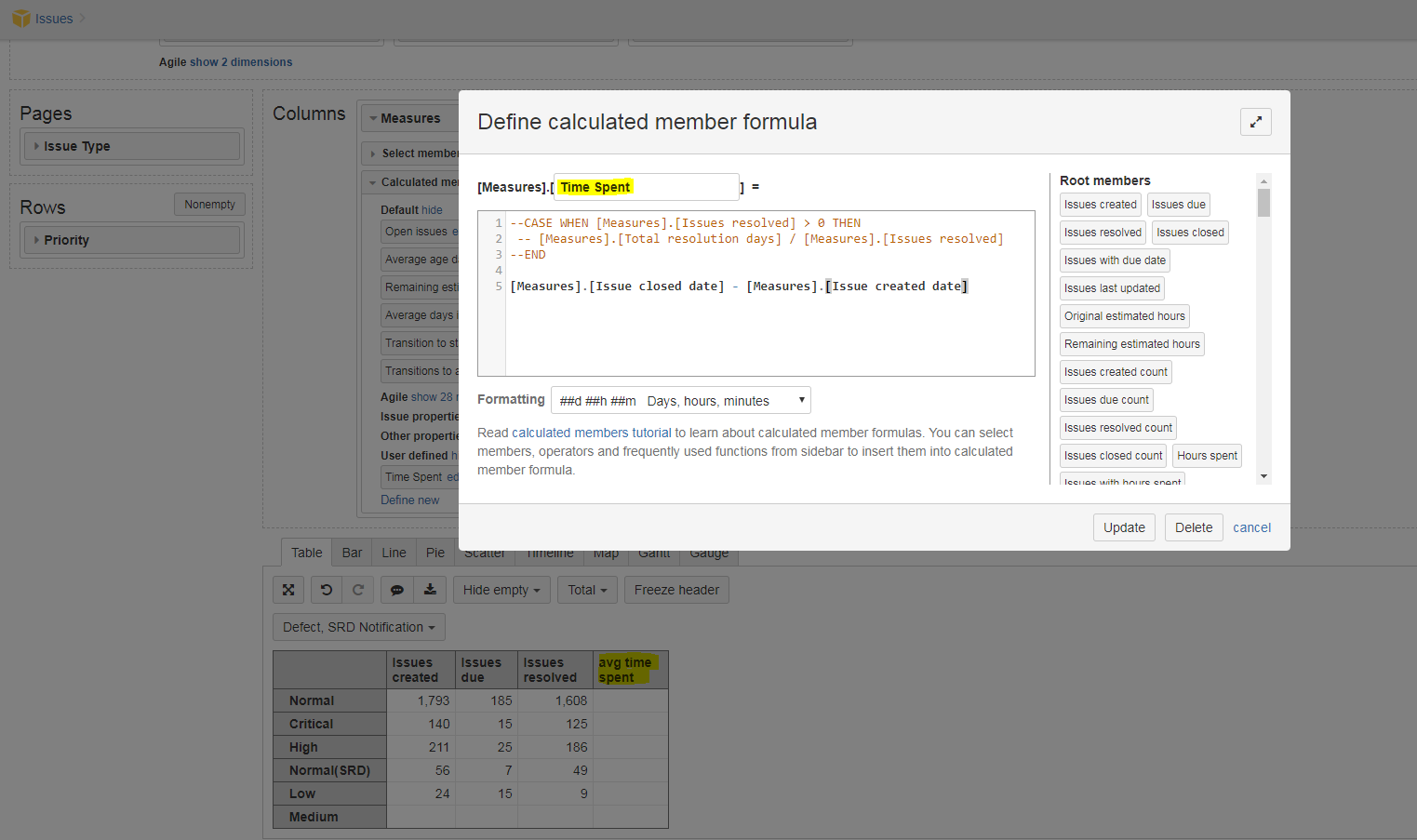Click the show 28 Agile measures link
Screen dimensions: 1417x840
(x=433, y=397)
